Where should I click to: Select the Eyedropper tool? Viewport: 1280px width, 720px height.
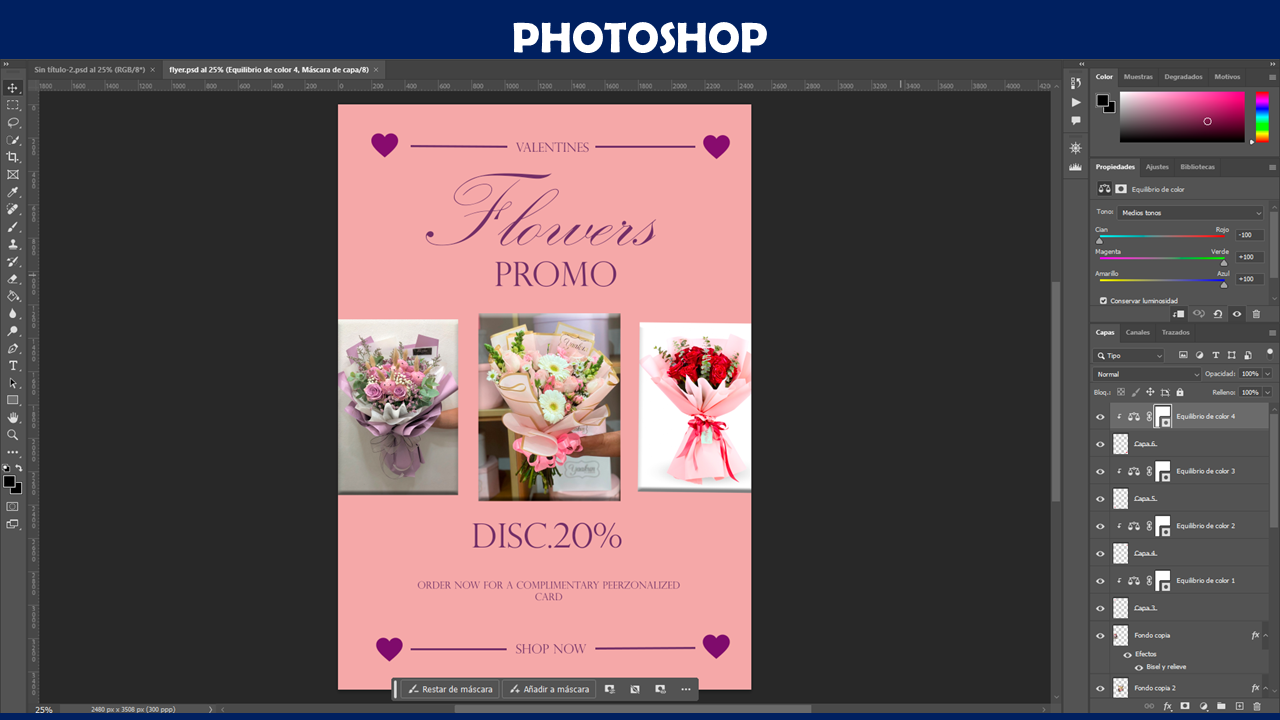[x=13, y=192]
